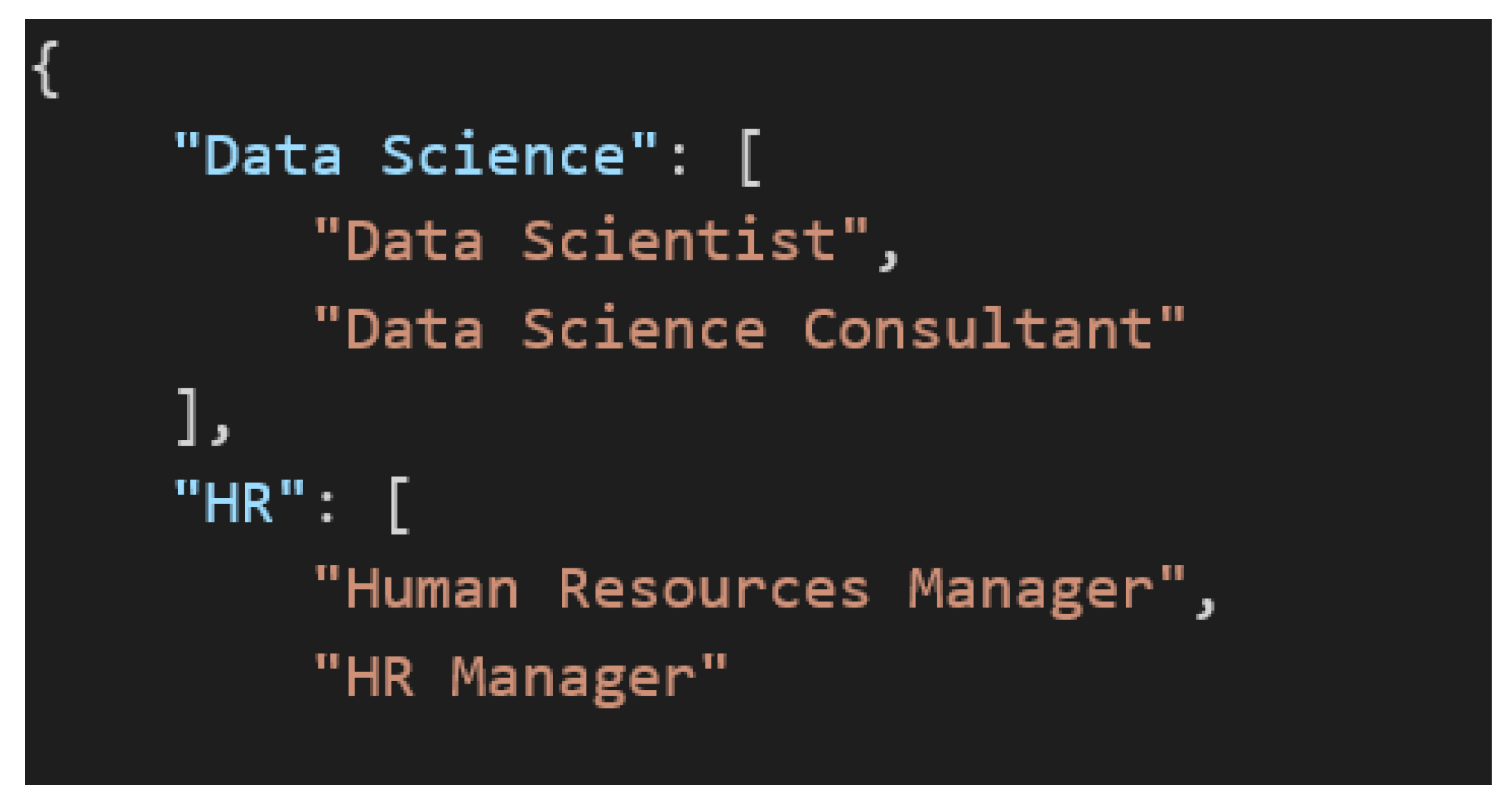1512x810 pixels.
Task: Place cursor in word "Consultant"
Action: [977, 328]
